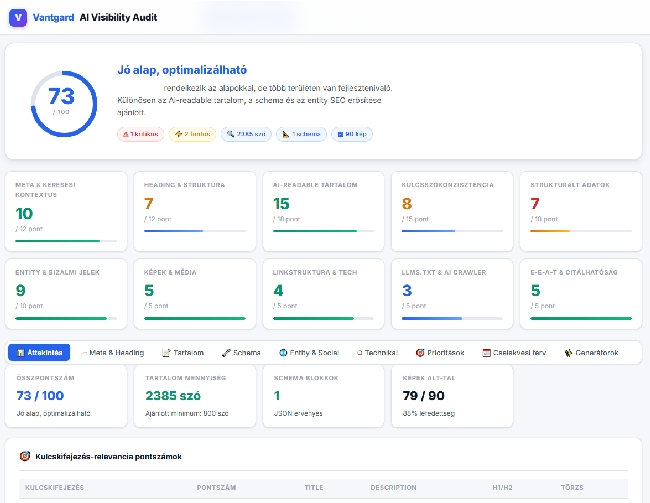Click the purple Vantgard V logo icon
Image resolution: width=650 pixels, height=503 pixels.
pyautogui.click(x=18, y=18)
